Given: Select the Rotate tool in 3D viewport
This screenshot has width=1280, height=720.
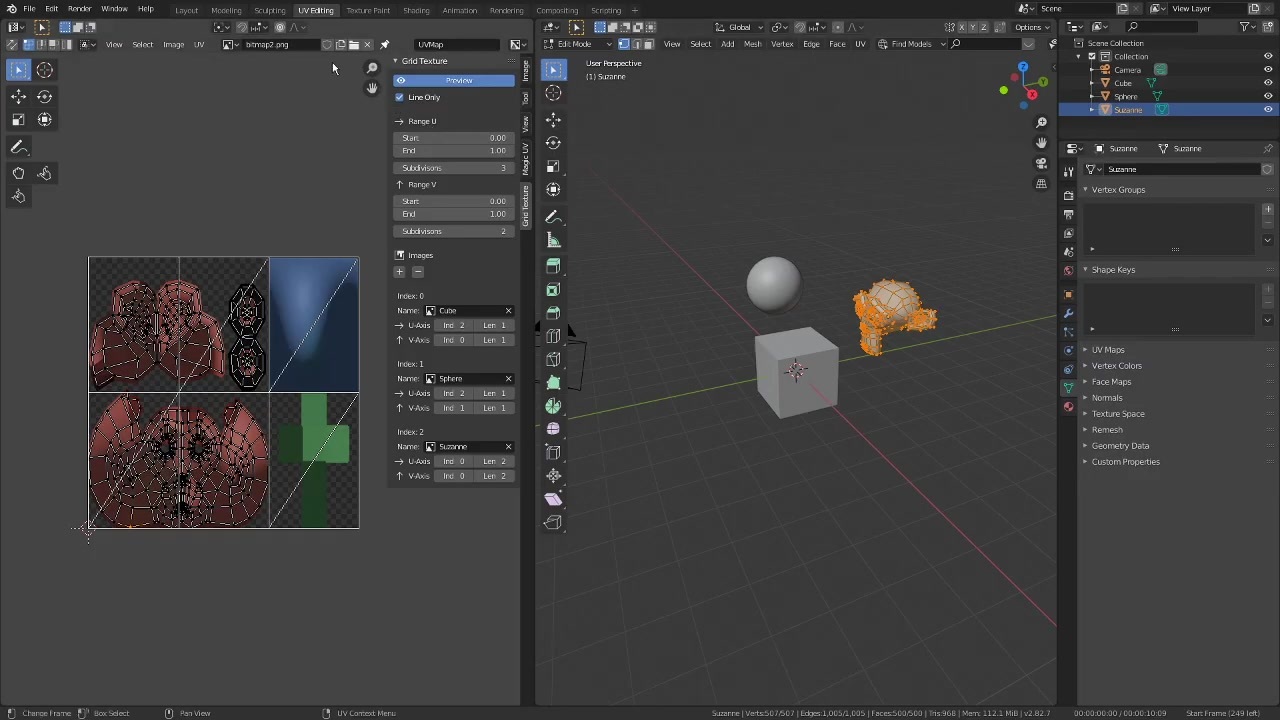Looking at the screenshot, I should pyautogui.click(x=553, y=143).
